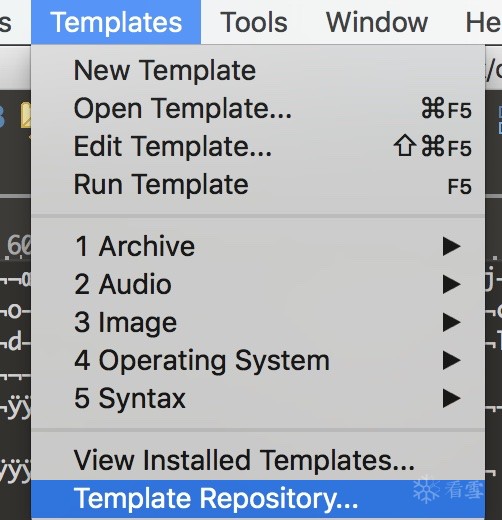The height and width of the screenshot is (520, 502).
Task: Click the arrow beside 4 Operating System
Action: (x=452, y=361)
